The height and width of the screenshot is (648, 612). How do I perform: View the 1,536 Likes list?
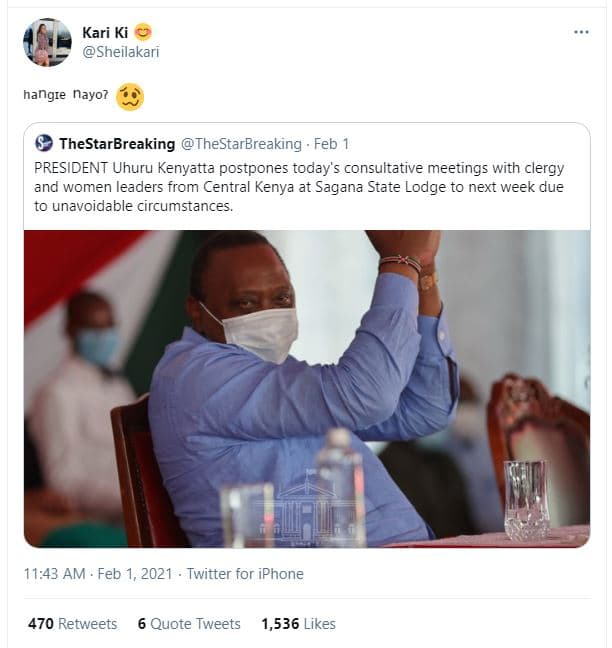coord(298,623)
